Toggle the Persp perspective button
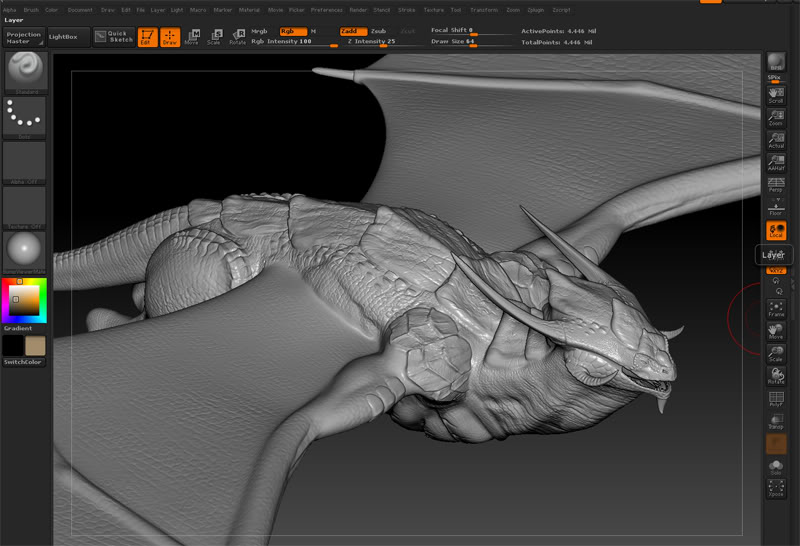The width and height of the screenshot is (800, 546). [776, 185]
